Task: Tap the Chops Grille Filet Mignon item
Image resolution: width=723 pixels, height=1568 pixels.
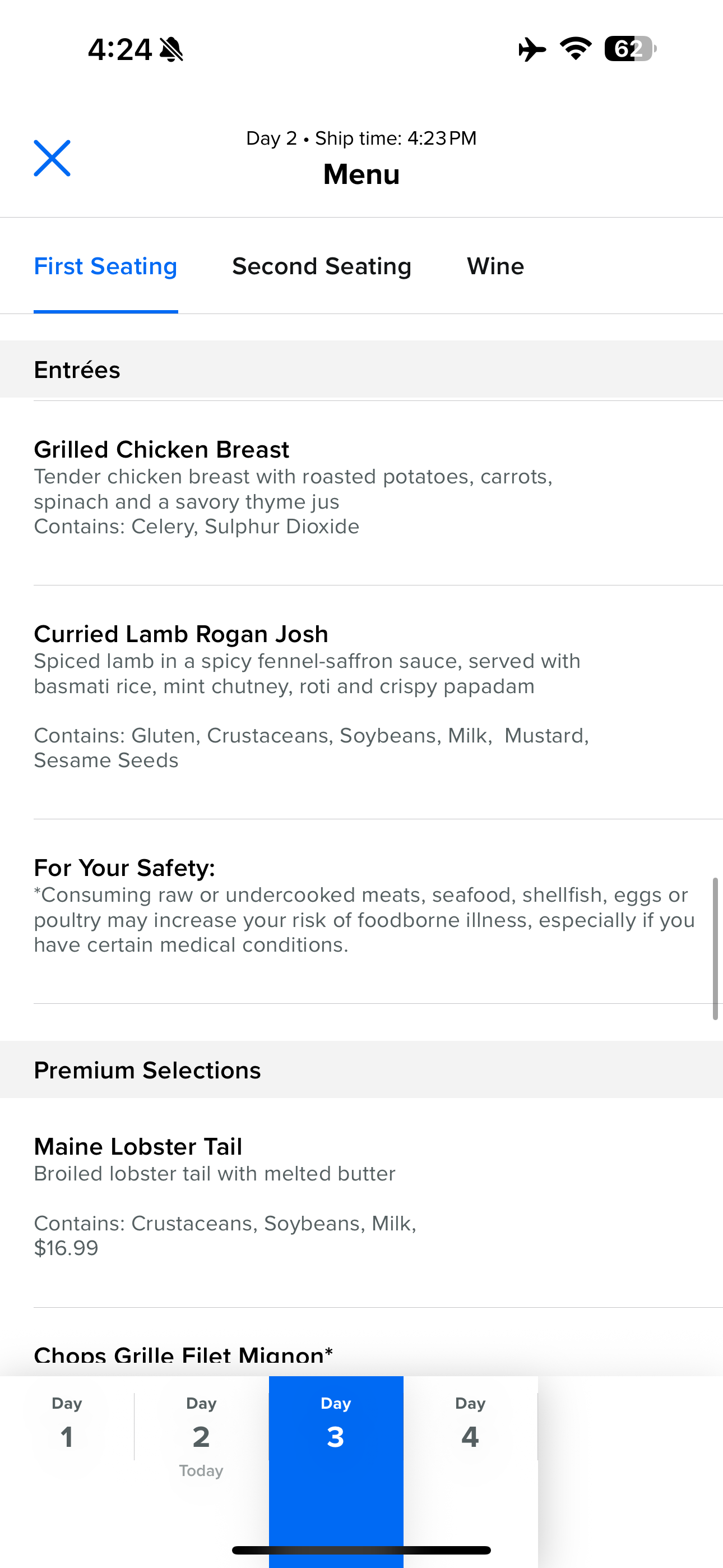Action: (x=183, y=1355)
